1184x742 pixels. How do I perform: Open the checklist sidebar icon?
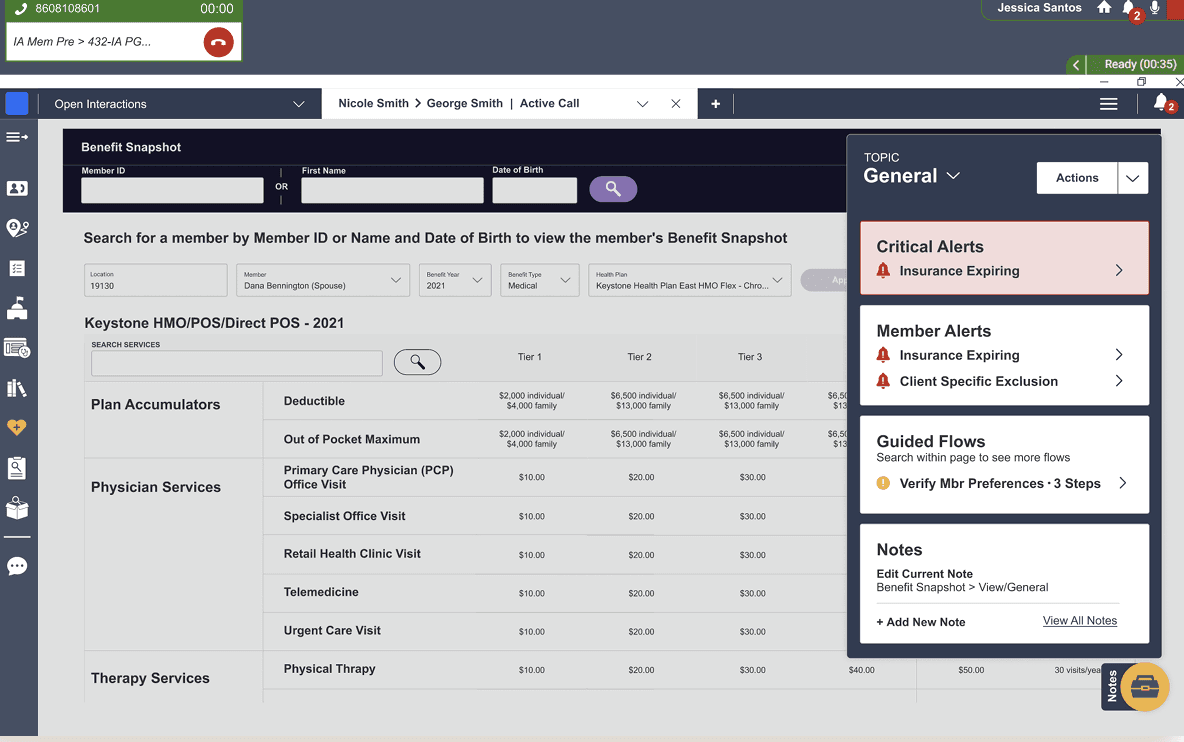(x=17, y=269)
